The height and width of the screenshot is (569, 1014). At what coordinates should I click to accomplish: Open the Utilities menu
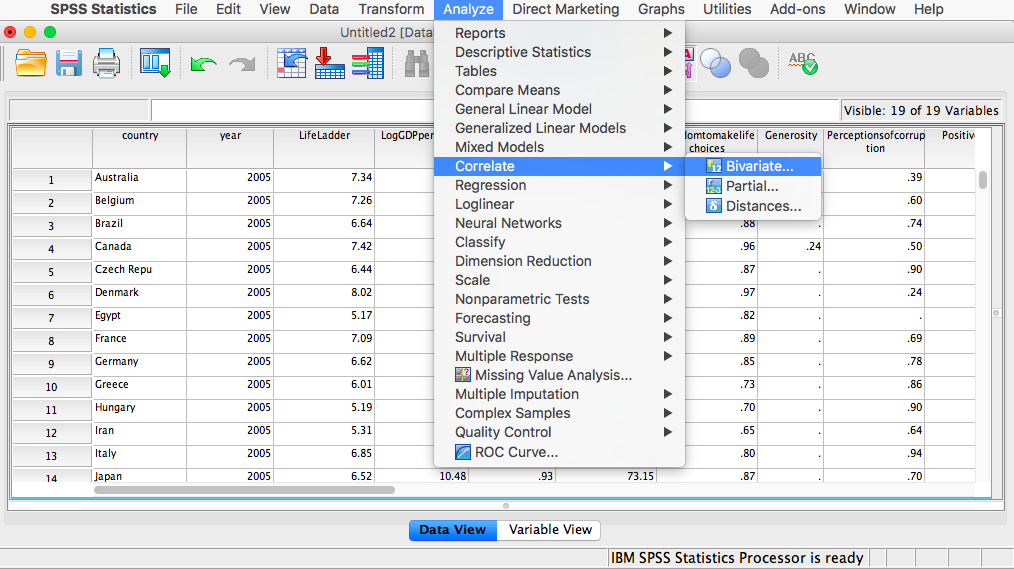(x=727, y=9)
